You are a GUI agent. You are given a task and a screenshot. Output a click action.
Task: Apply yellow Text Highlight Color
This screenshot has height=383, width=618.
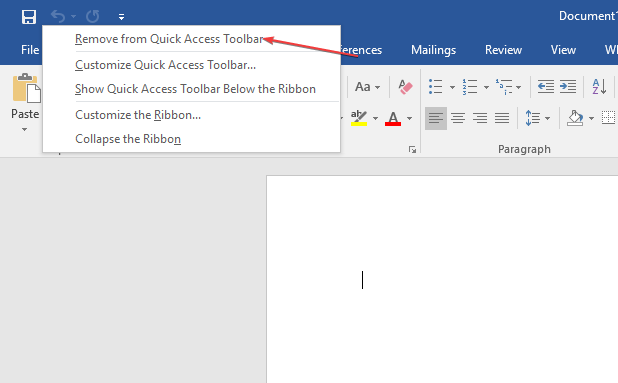pyautogui.click(x=359, y=118)
